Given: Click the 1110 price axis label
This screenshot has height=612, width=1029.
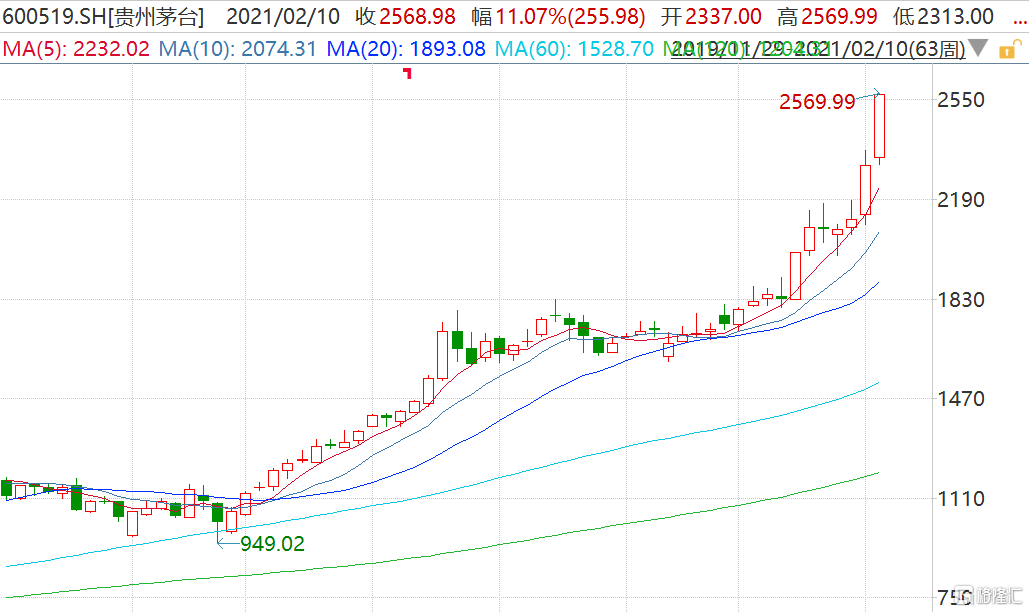Looking at the screenshot, I should (961, 499).
